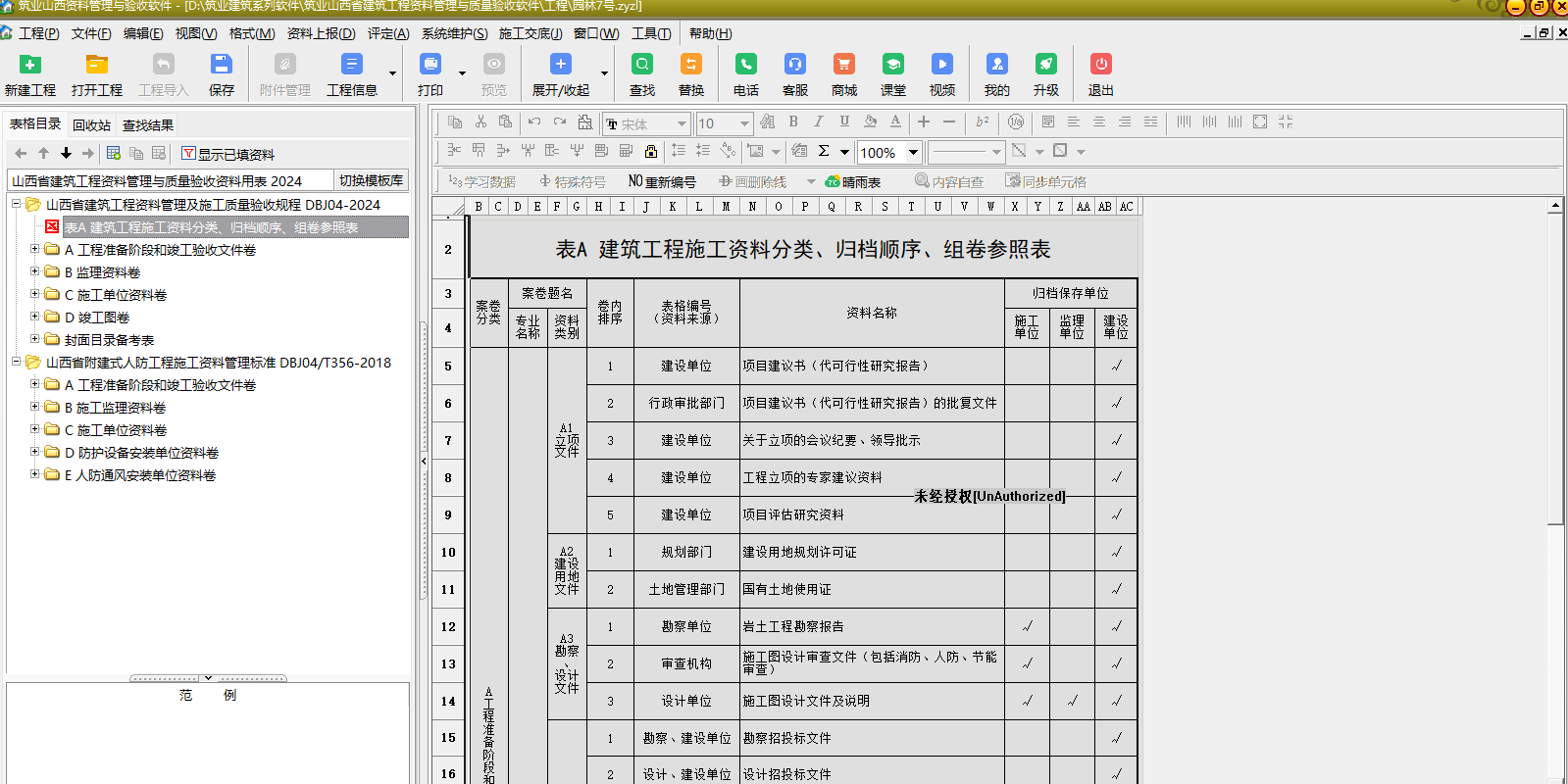Switch to the 回收站 tab
Viewport: 1568px width, 784px height.
pyautogui.click(x=91, y=124)
